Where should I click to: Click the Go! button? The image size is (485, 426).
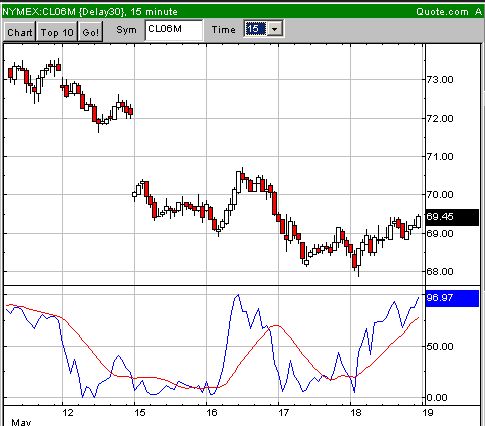pos(90,32)
